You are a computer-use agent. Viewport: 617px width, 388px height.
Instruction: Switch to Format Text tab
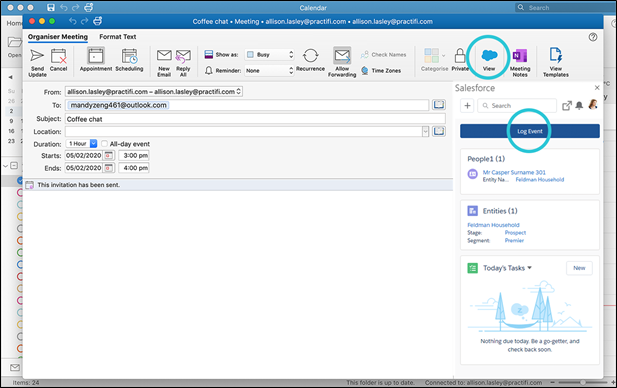click(x=118, y=37)
